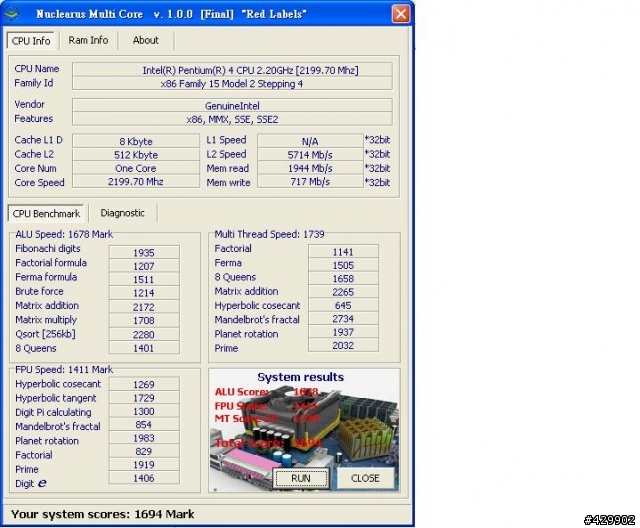The height and width of the screenshot is (528, 640).
Task: Click the Multi Thread 8 Queens score 1658
Action: click(343, 278)
